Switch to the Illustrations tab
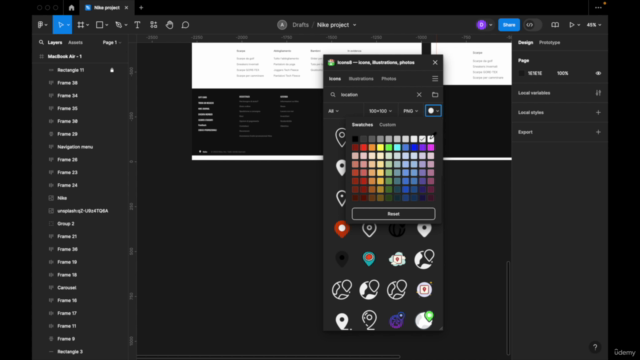The width and height of the screenshot is (640, 360). coord(361,79)
